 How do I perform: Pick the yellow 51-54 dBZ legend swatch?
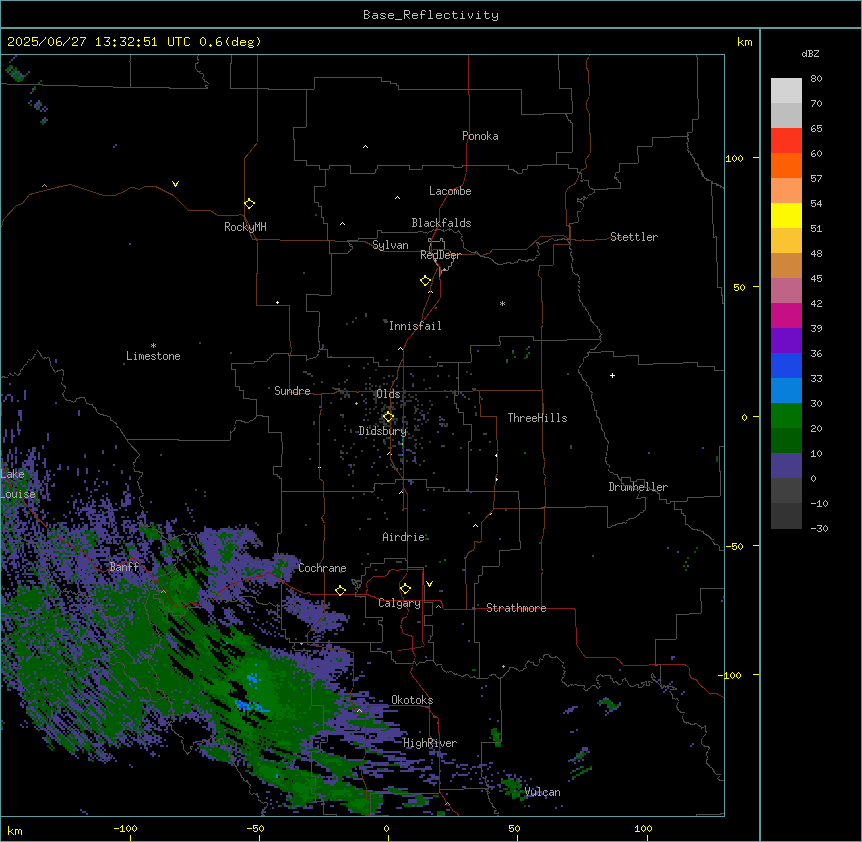pos(786,215)
